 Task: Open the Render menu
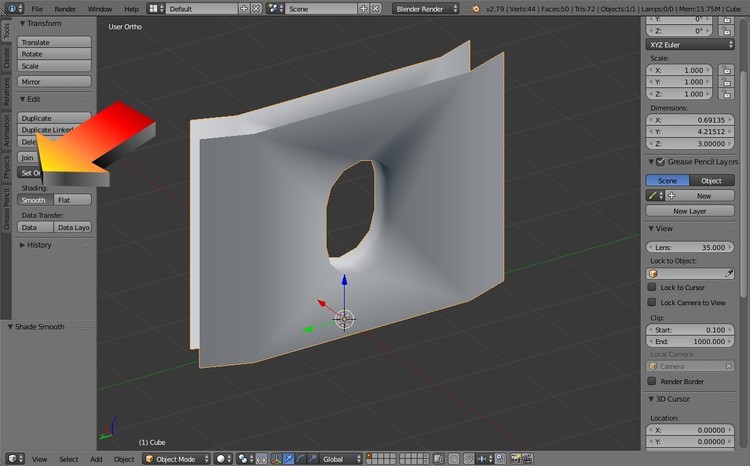tap(64, 8)
